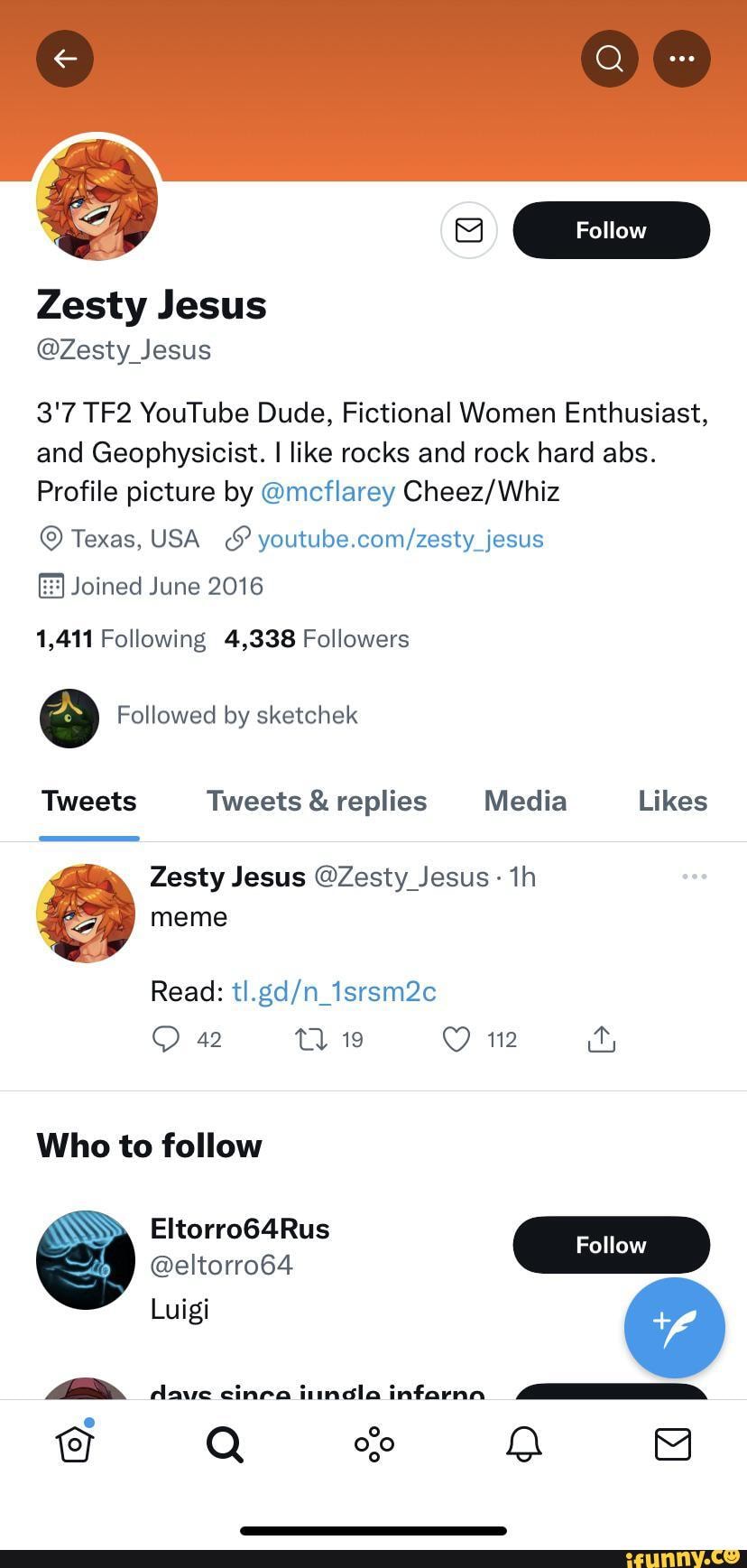Send a direct message via the envelope icon
747x1568 pixels.
tap(468, 230)
